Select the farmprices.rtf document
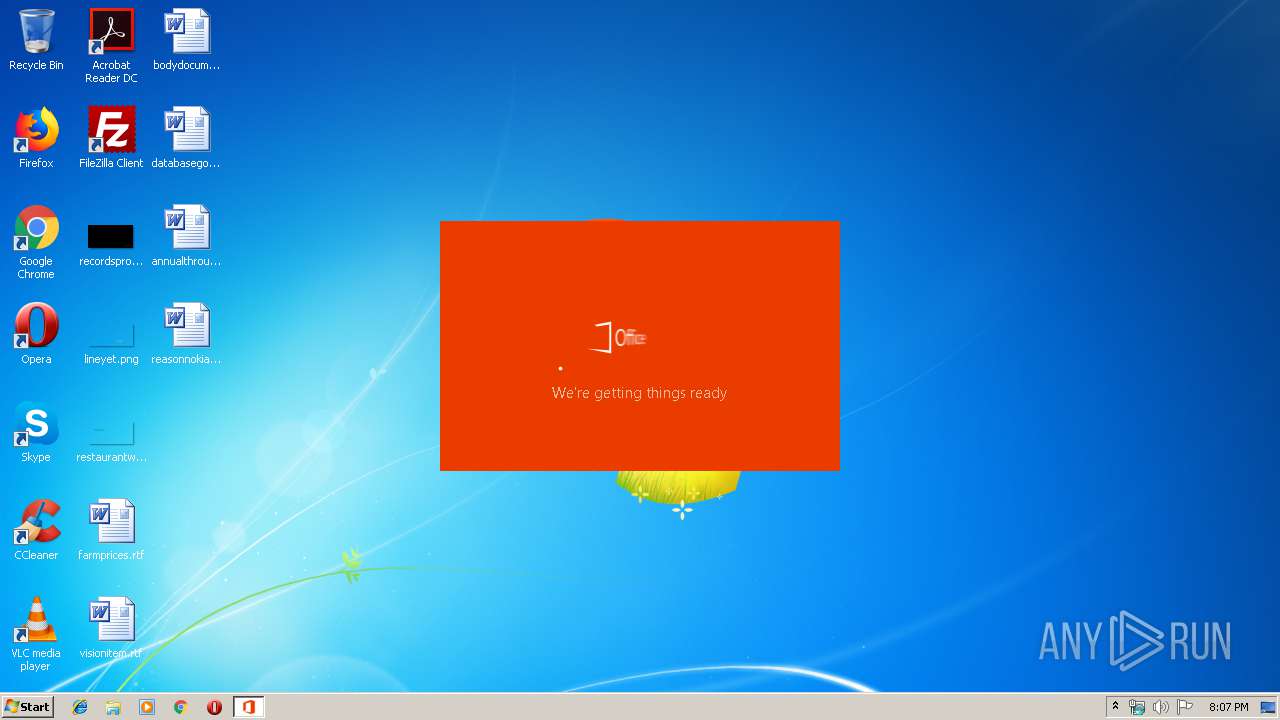The image size is (1280, 720). pos(111,531)
